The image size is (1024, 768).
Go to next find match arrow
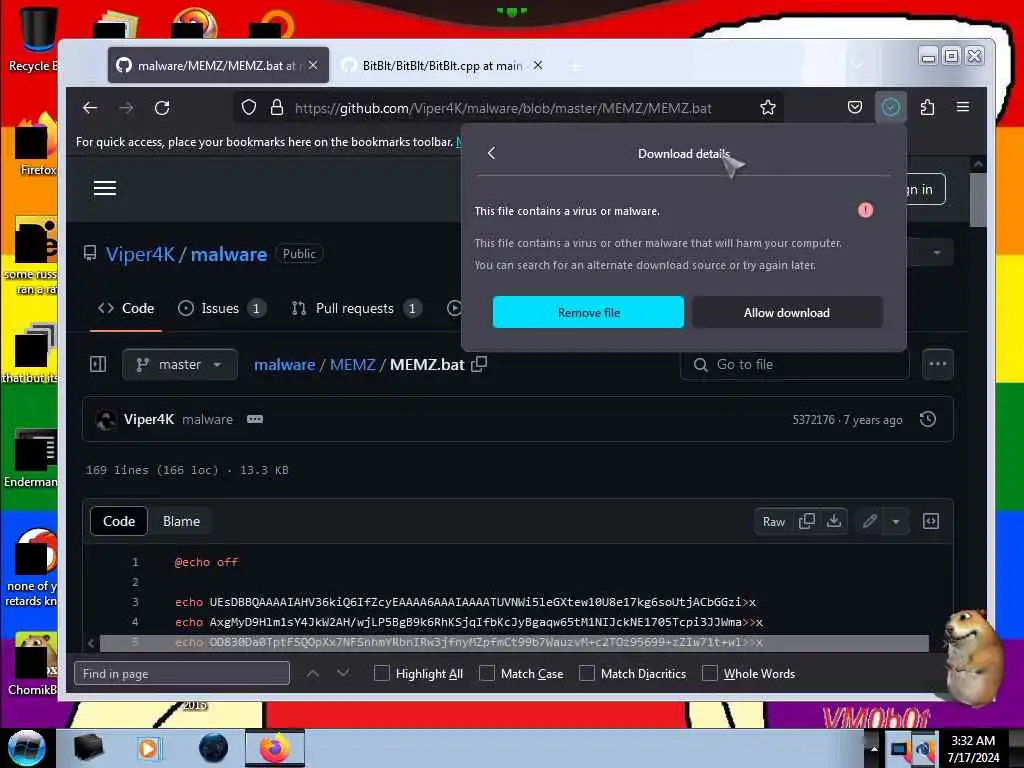(x=343, y=673)
